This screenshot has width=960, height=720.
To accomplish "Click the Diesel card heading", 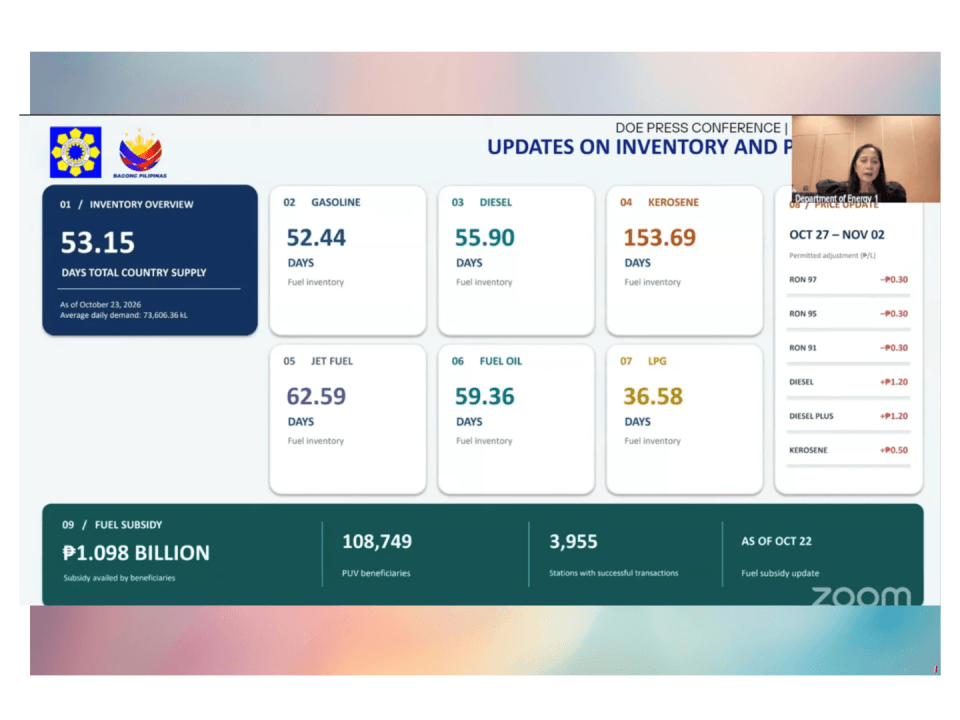I will [x=481, y=202].
